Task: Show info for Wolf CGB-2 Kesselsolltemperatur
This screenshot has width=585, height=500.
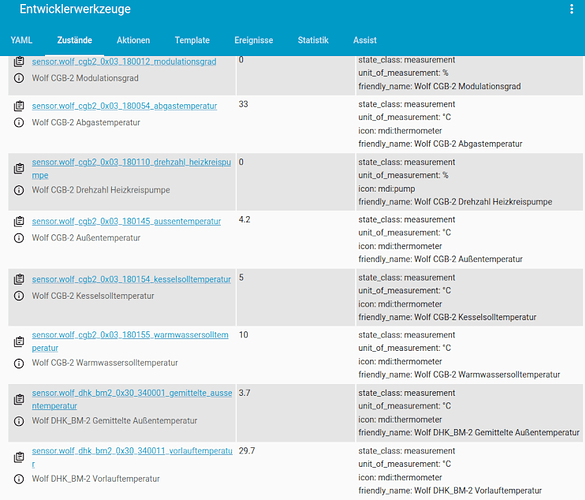Action: [19, 296]
